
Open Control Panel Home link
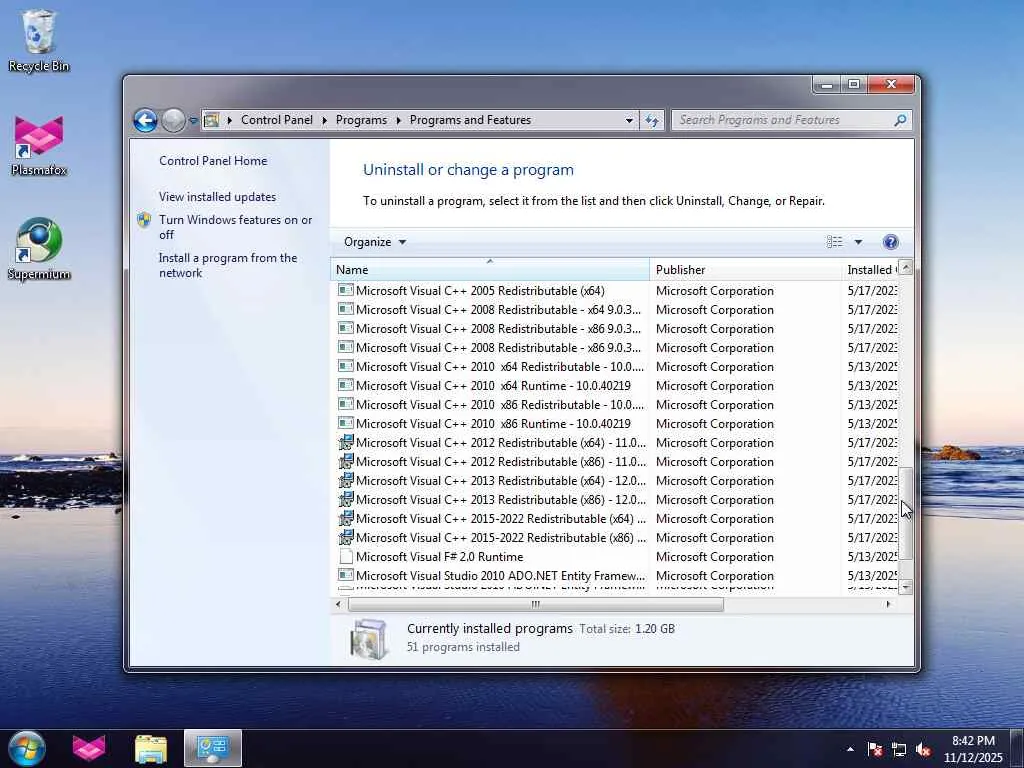(x=213, y=161)
